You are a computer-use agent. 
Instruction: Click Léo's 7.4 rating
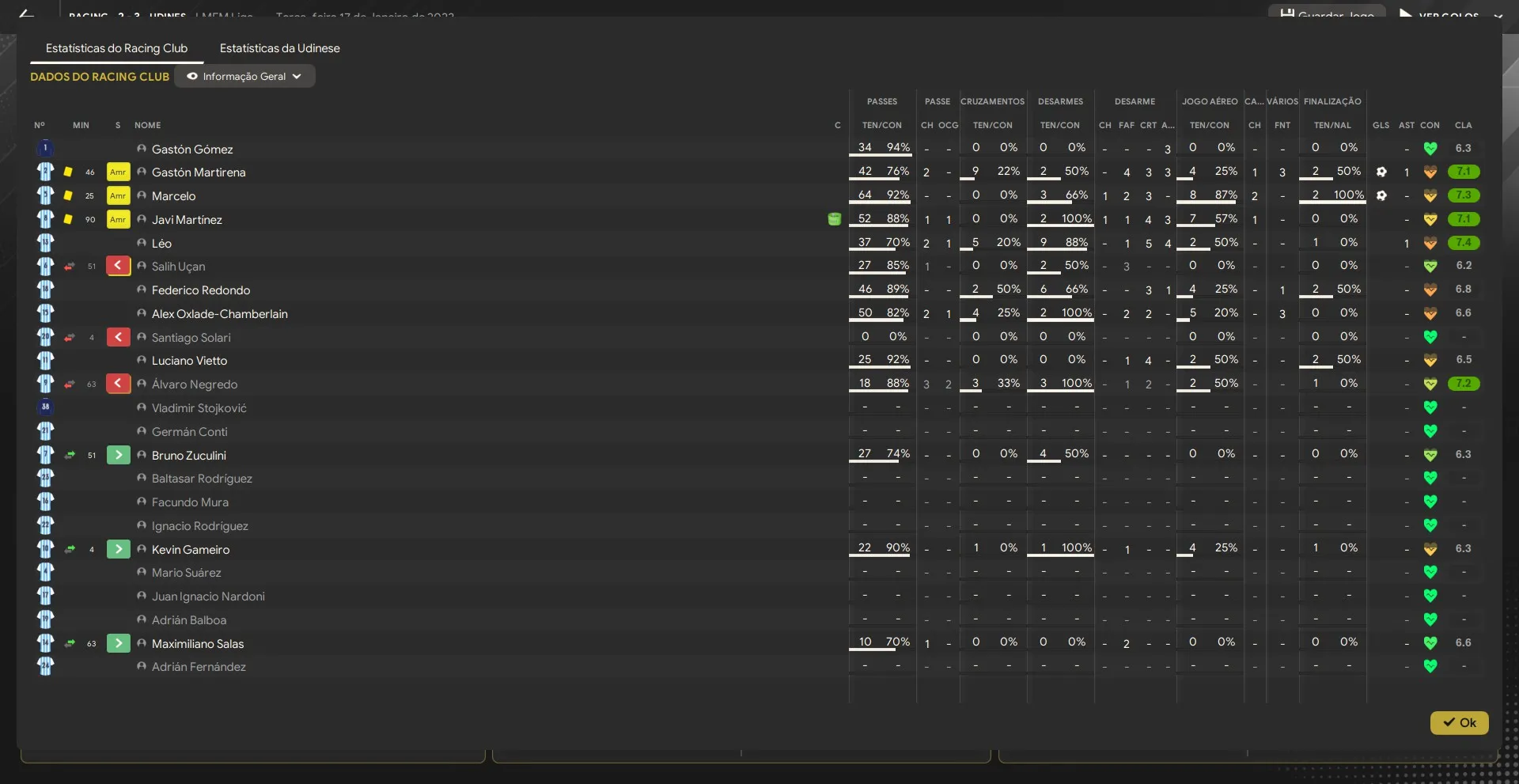click(1464, 243)
